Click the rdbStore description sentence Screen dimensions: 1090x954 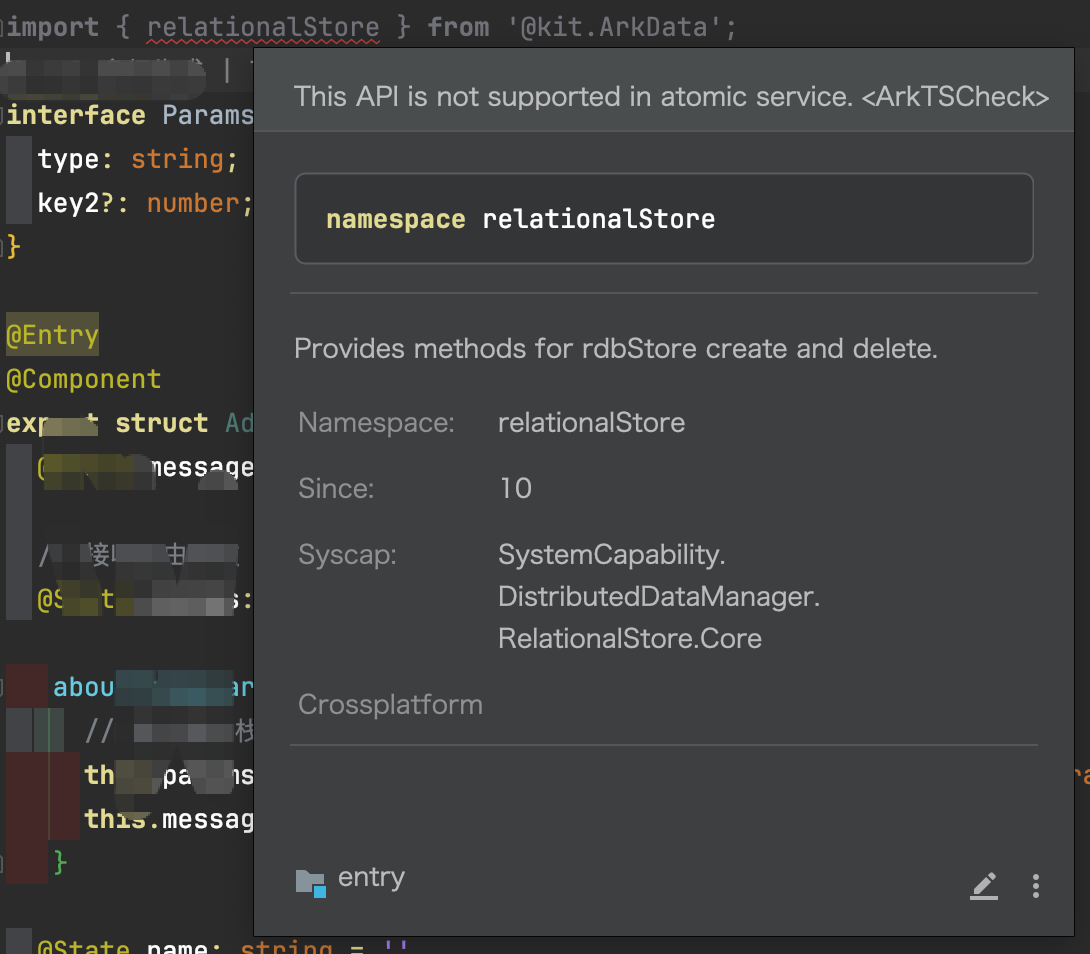[x=615, y=349]
